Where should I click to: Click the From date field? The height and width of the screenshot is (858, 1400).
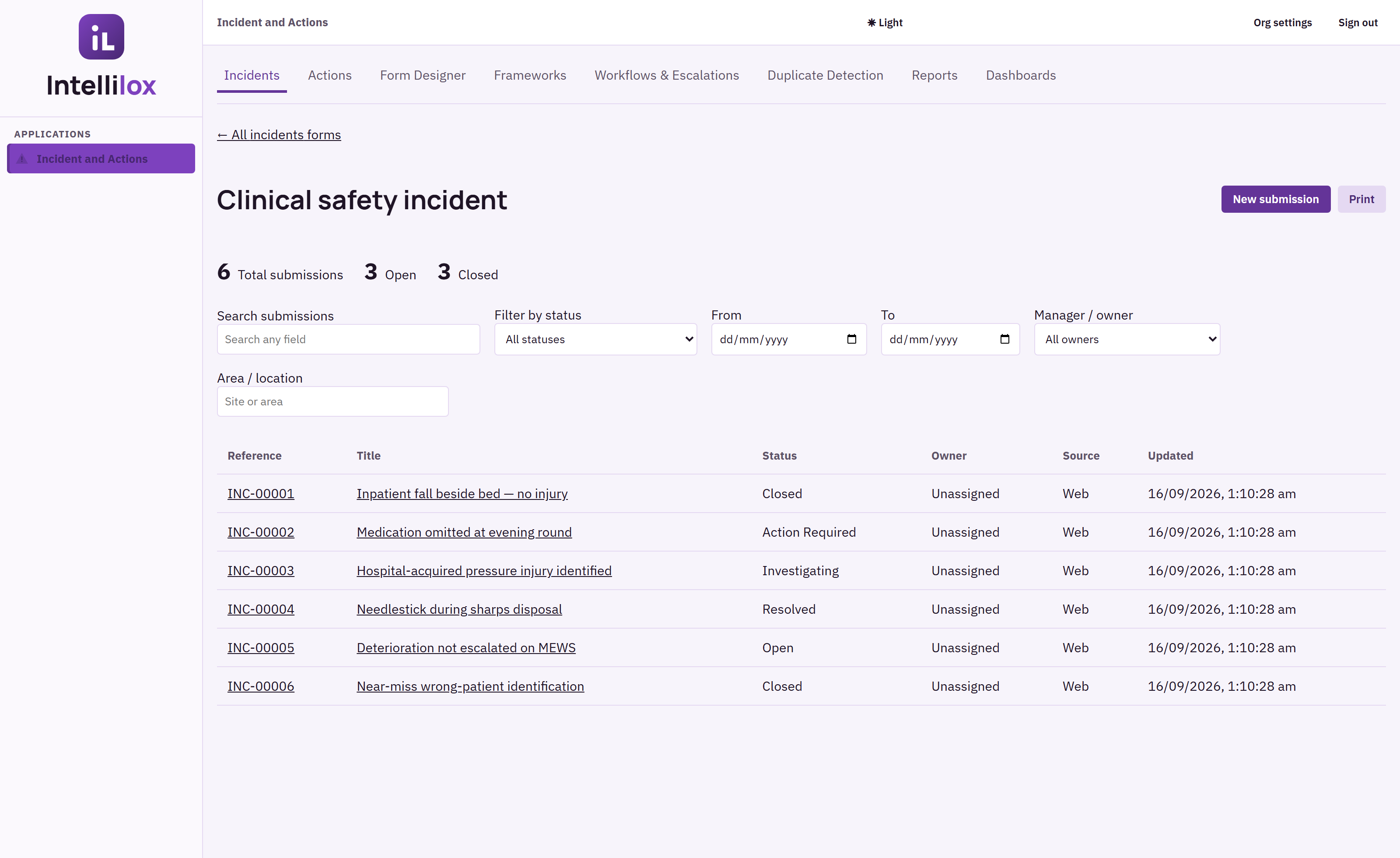pos(789,339)
